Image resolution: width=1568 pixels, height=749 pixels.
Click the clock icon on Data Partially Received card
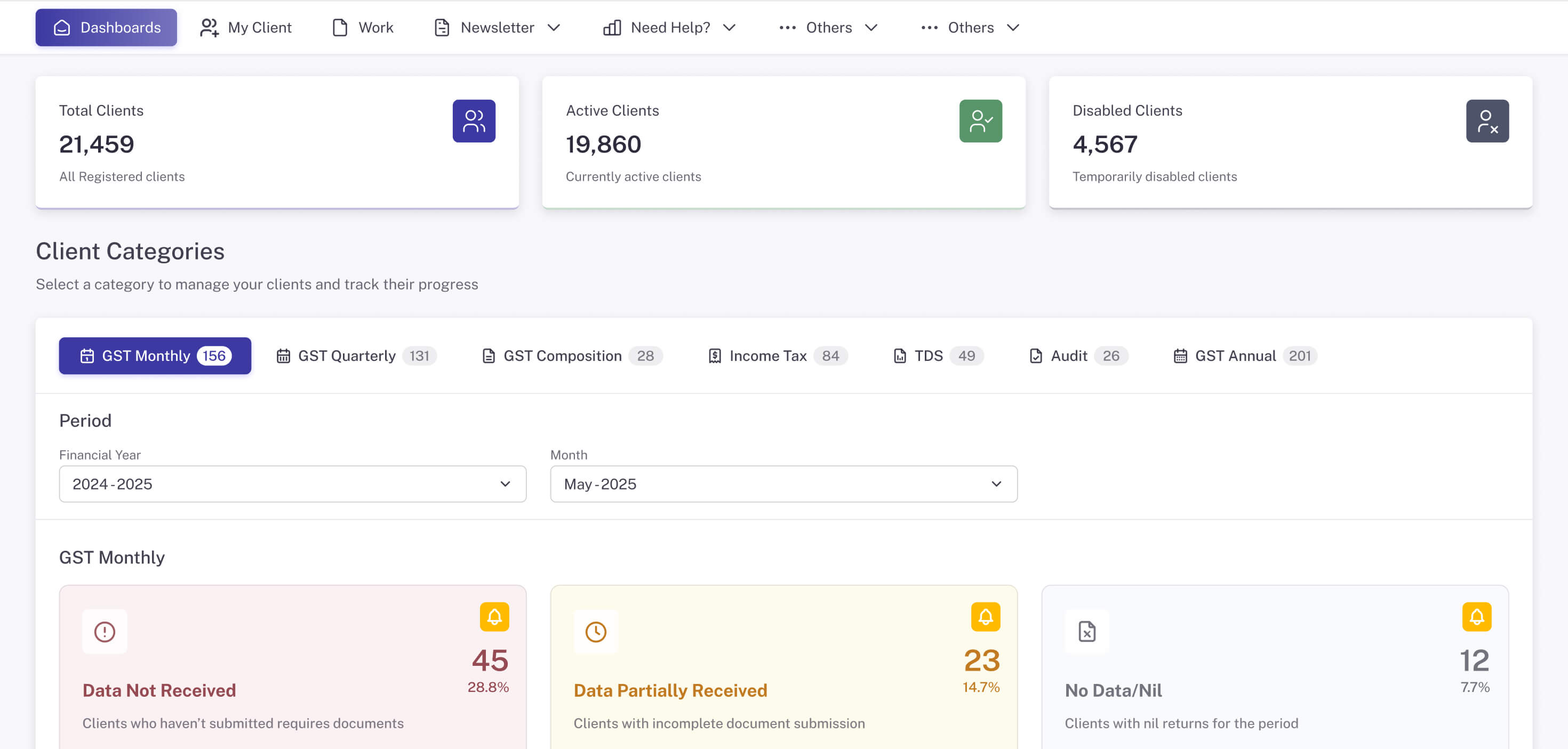(596, 632)
